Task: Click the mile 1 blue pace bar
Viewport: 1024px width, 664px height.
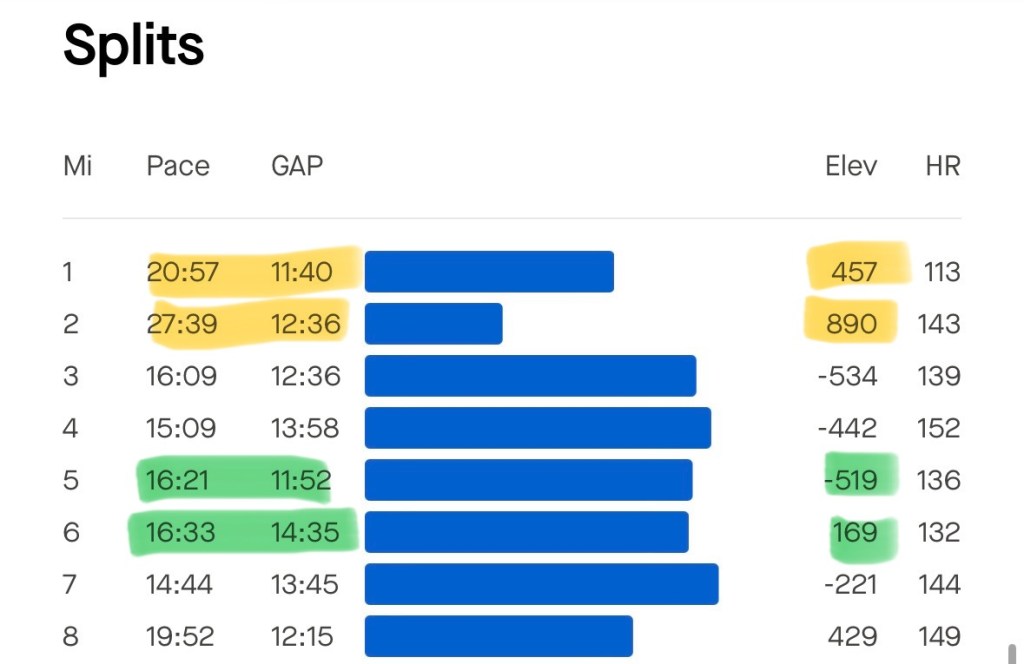Action: click(489, 272)
